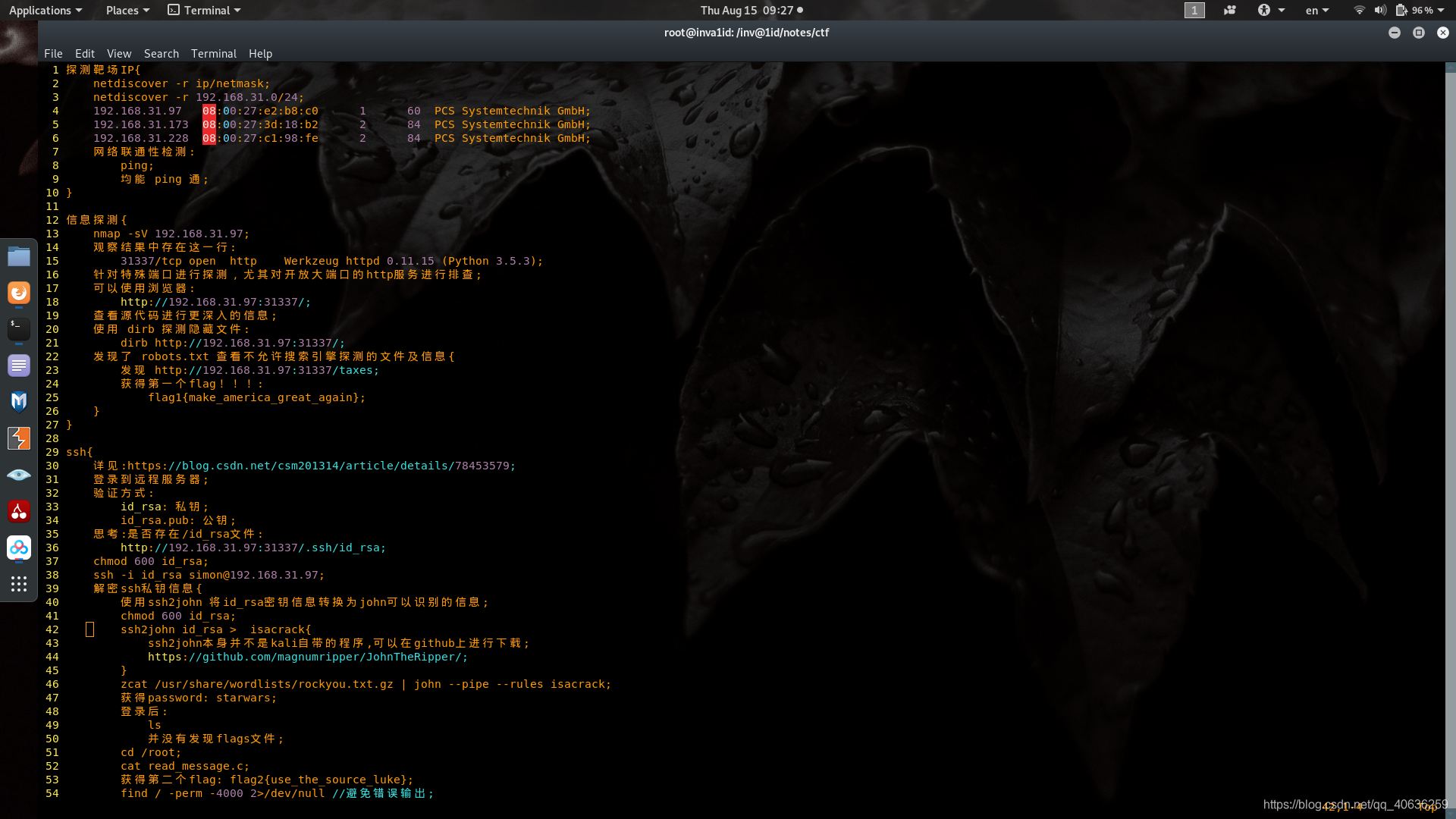Open the View menu

pos(119,54)
